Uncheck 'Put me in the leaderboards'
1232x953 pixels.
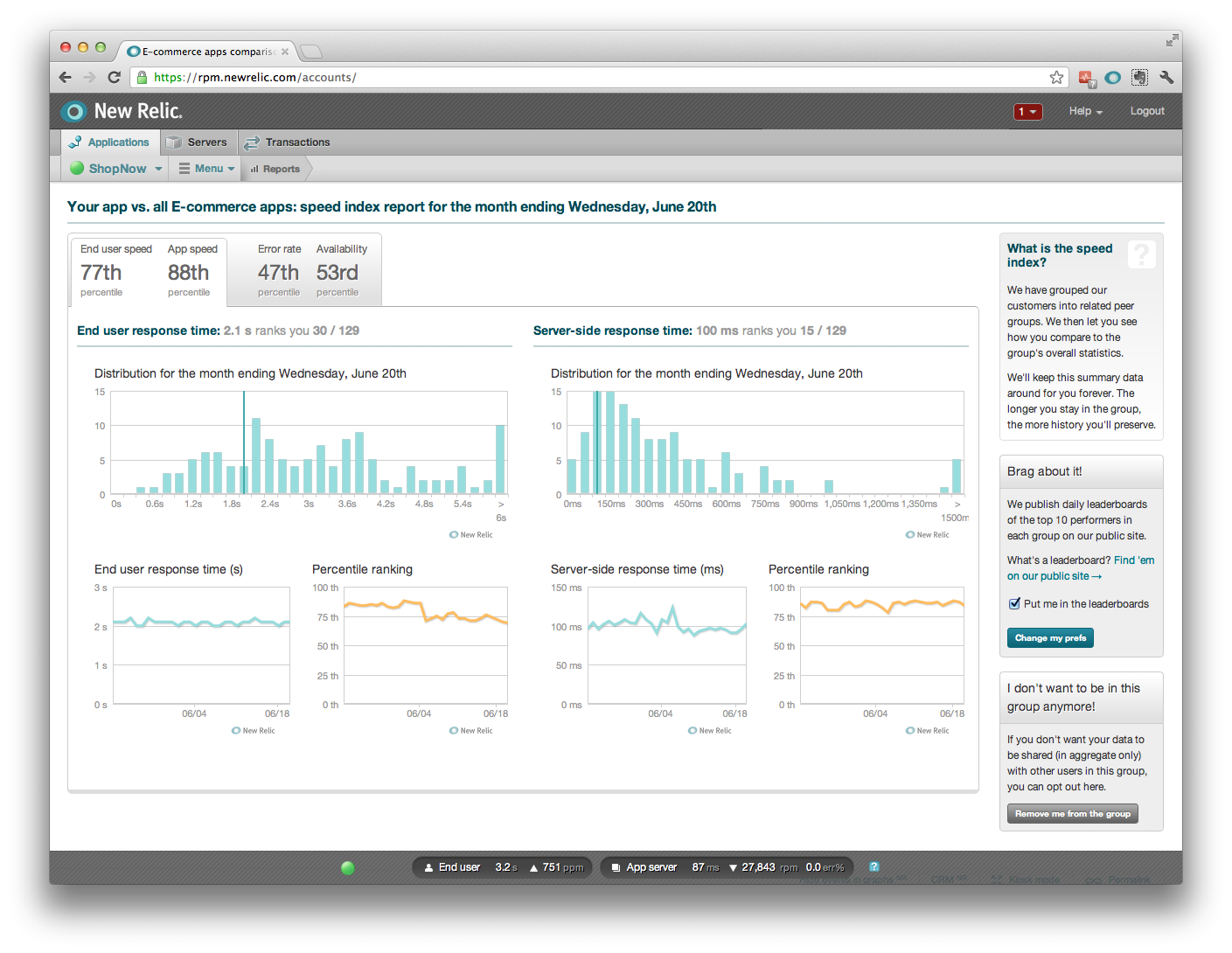click(1015, 603)
